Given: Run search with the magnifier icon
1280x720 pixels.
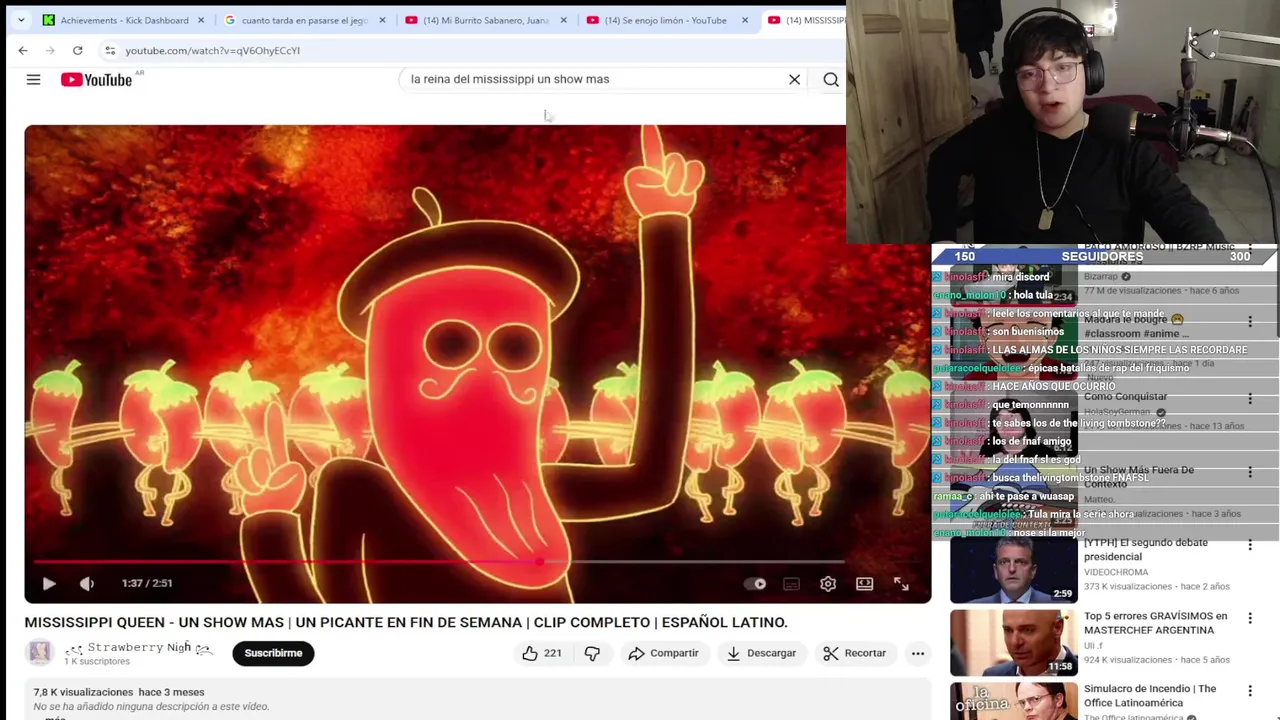Looking at the screenshot, I should click(x=831, y=79).
